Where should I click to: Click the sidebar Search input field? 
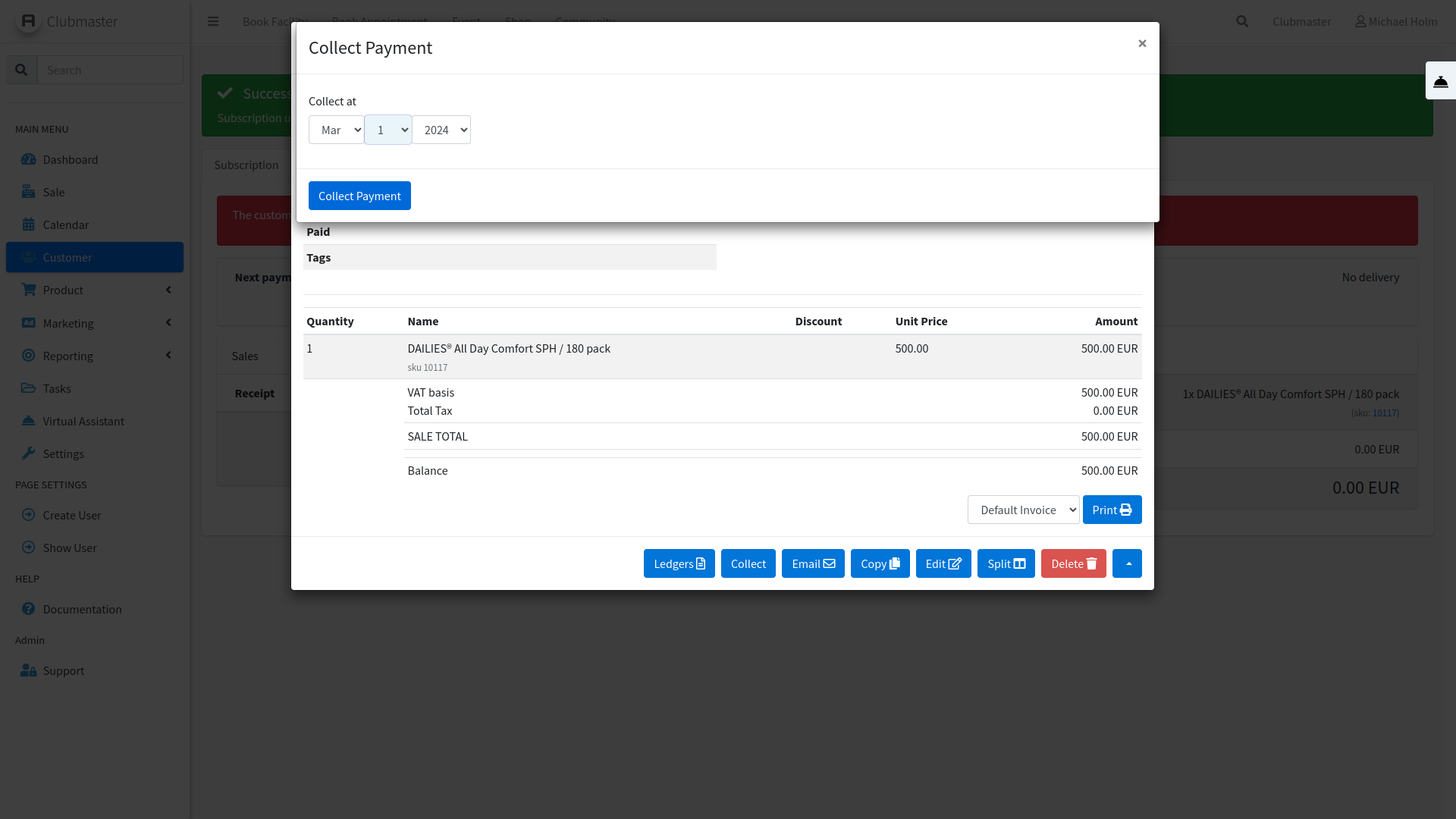(110, 70)
